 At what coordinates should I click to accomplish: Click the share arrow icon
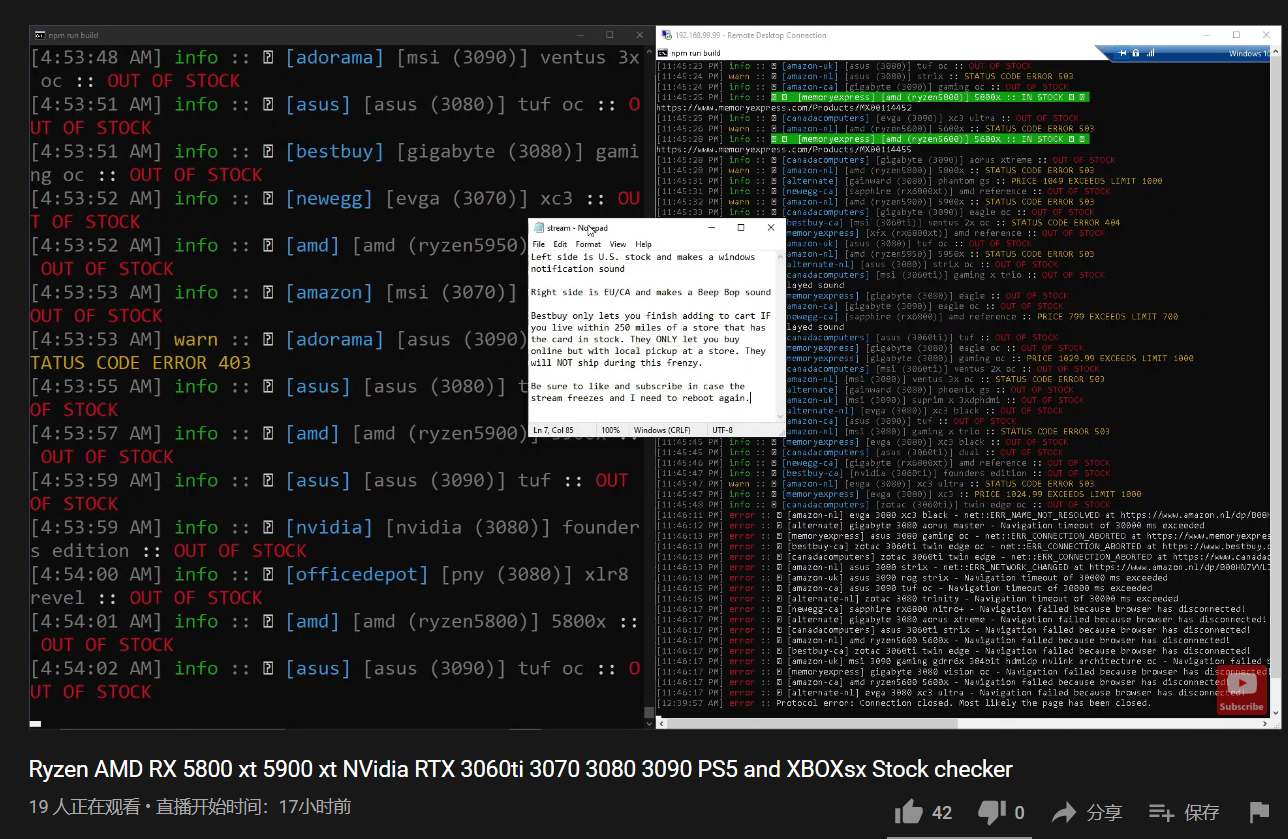click(x=1064, y=812)
